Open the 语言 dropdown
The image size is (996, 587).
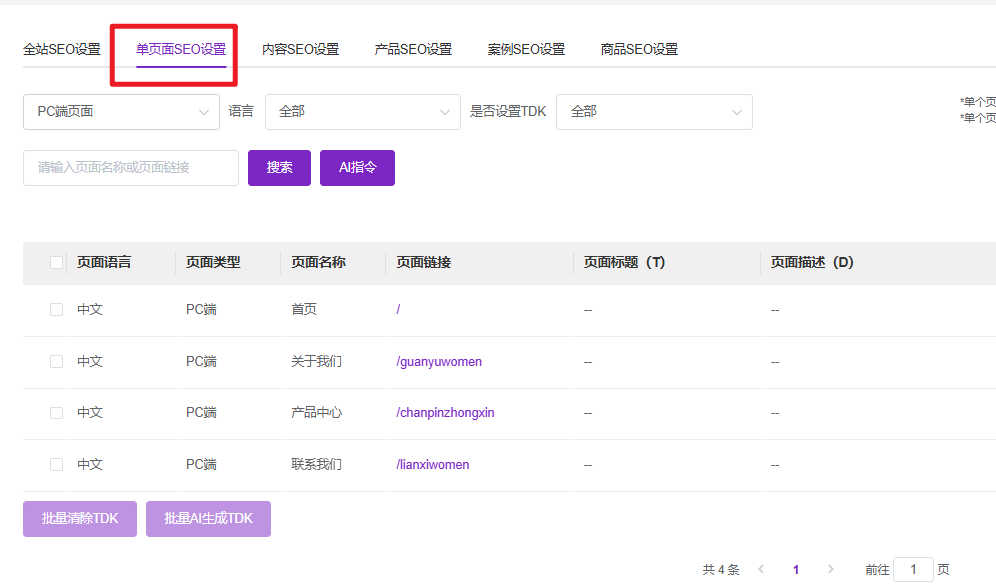pos(362,112)
